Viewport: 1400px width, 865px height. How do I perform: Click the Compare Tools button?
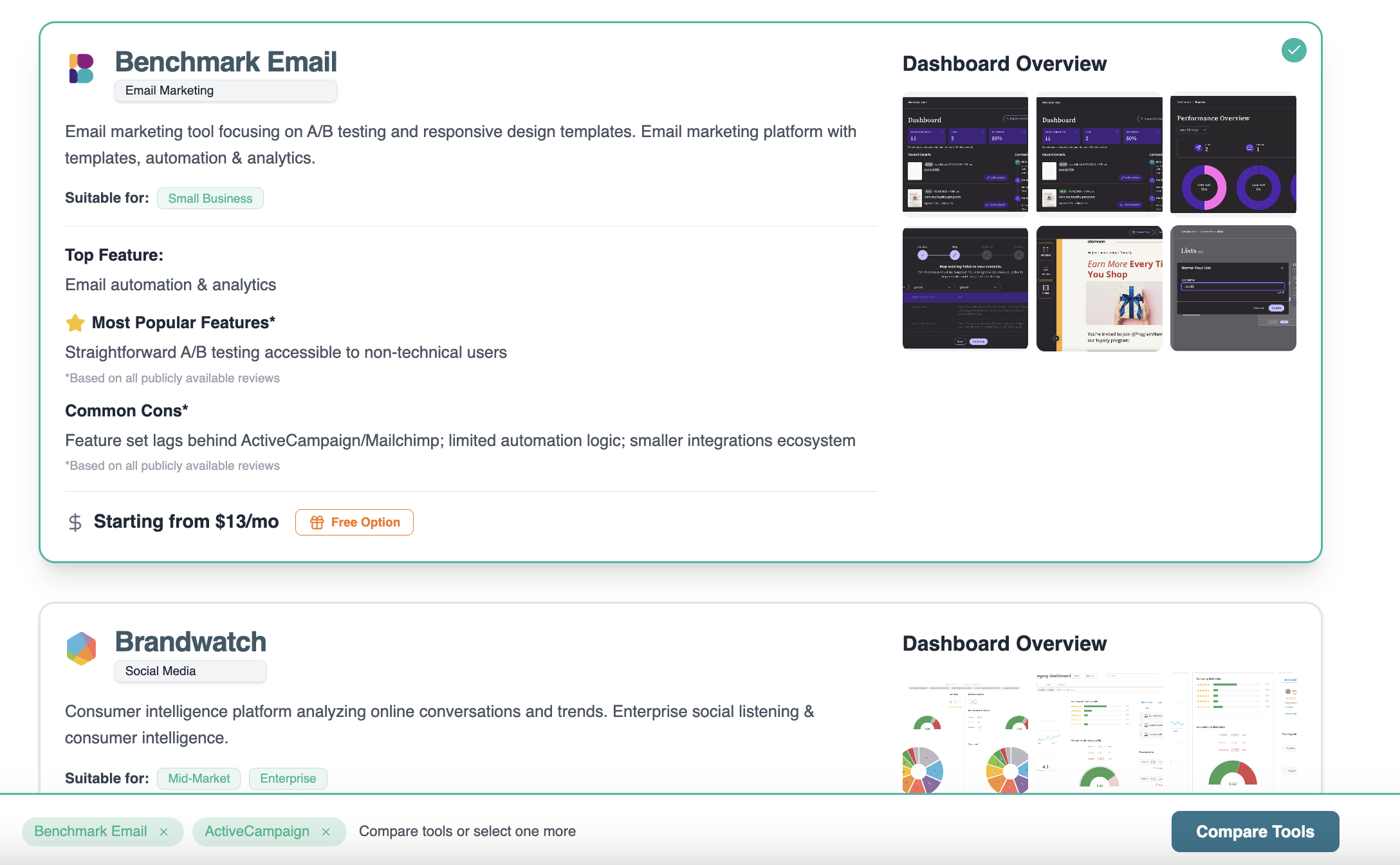(x=1255, y=831)
